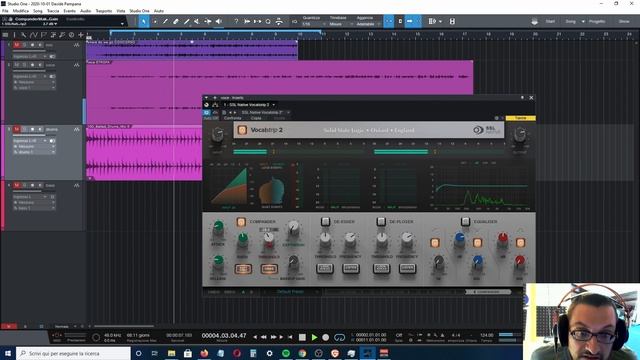This screenshot has width=640, height=360.
Task: Close the Vocalstrip plugin window
Action: pos(531,98)
